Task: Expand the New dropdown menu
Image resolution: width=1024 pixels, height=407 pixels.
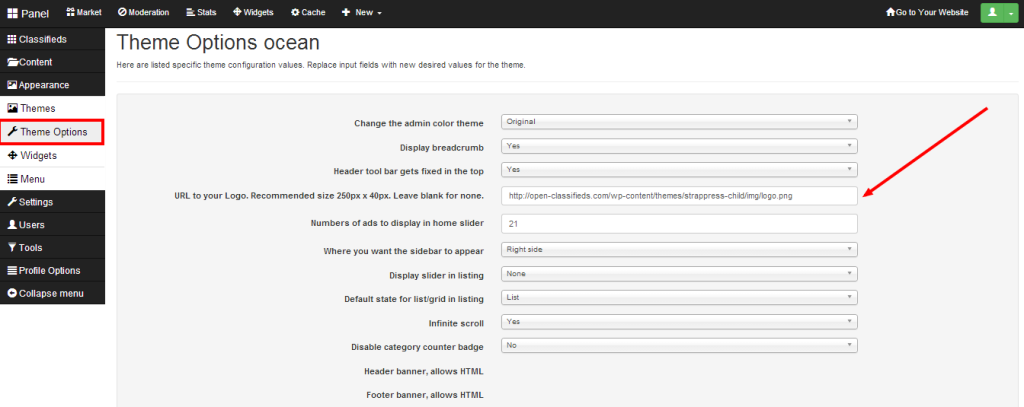Action: pos(361,12)
